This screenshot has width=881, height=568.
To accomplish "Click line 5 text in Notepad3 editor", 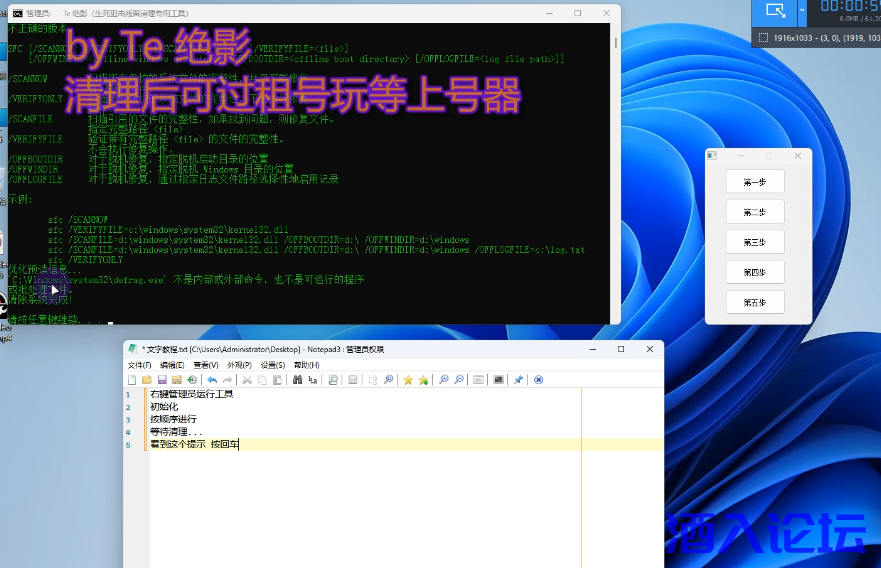I will point(194,444).
